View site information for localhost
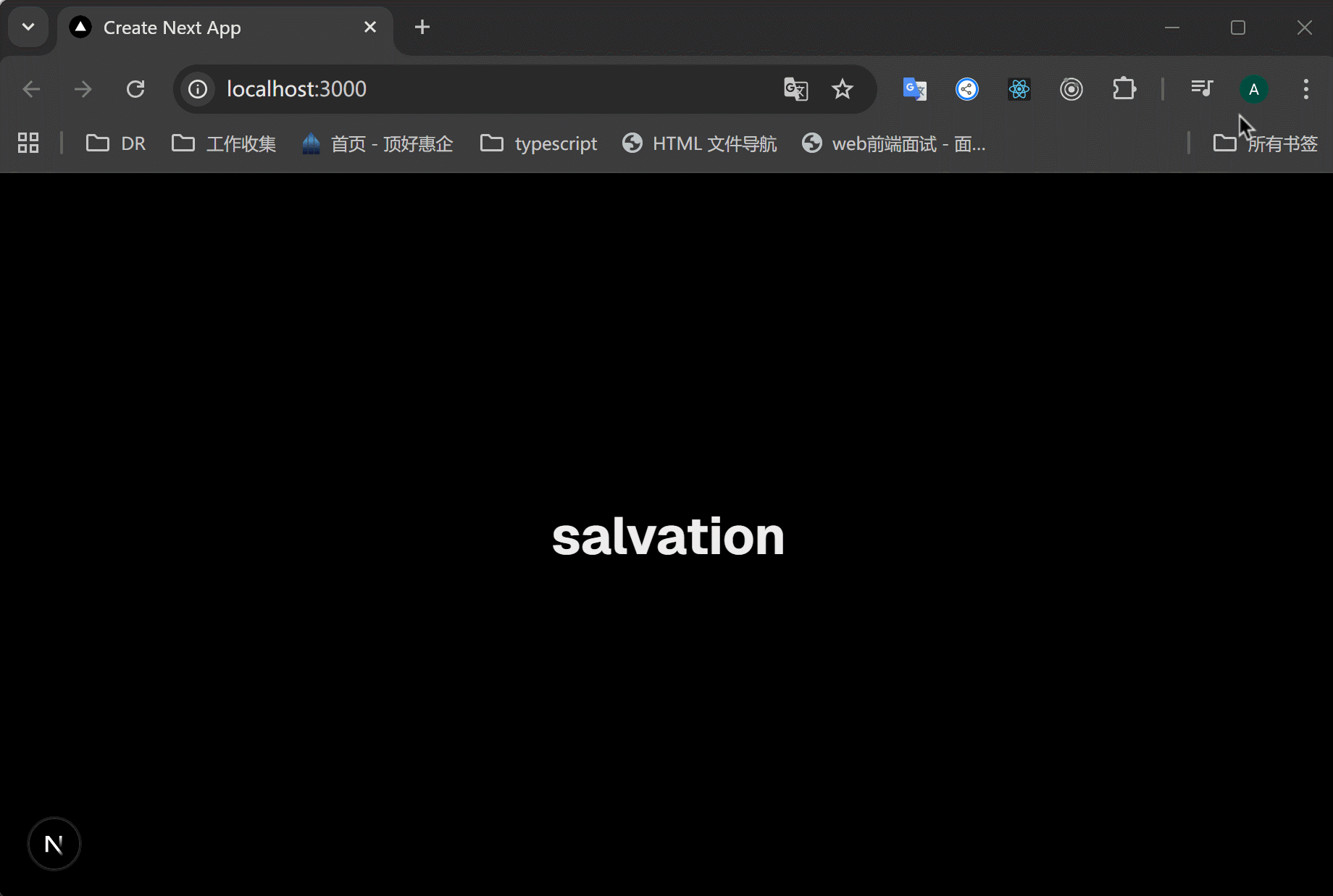This screenshot has width=1333, height=896. point(198,89)
